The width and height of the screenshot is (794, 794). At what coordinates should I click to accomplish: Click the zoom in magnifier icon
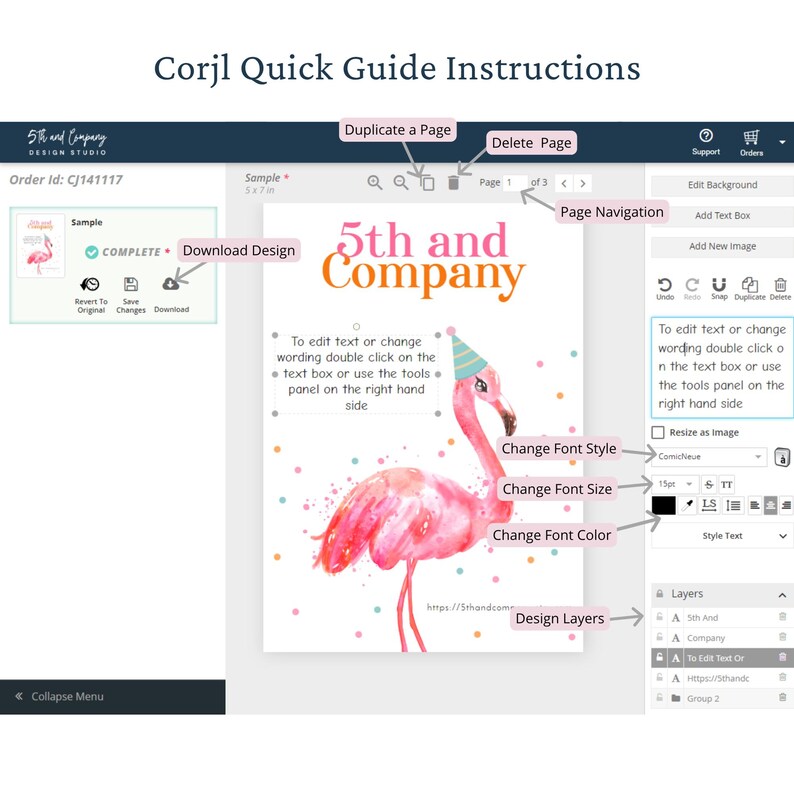coord(375,182)
